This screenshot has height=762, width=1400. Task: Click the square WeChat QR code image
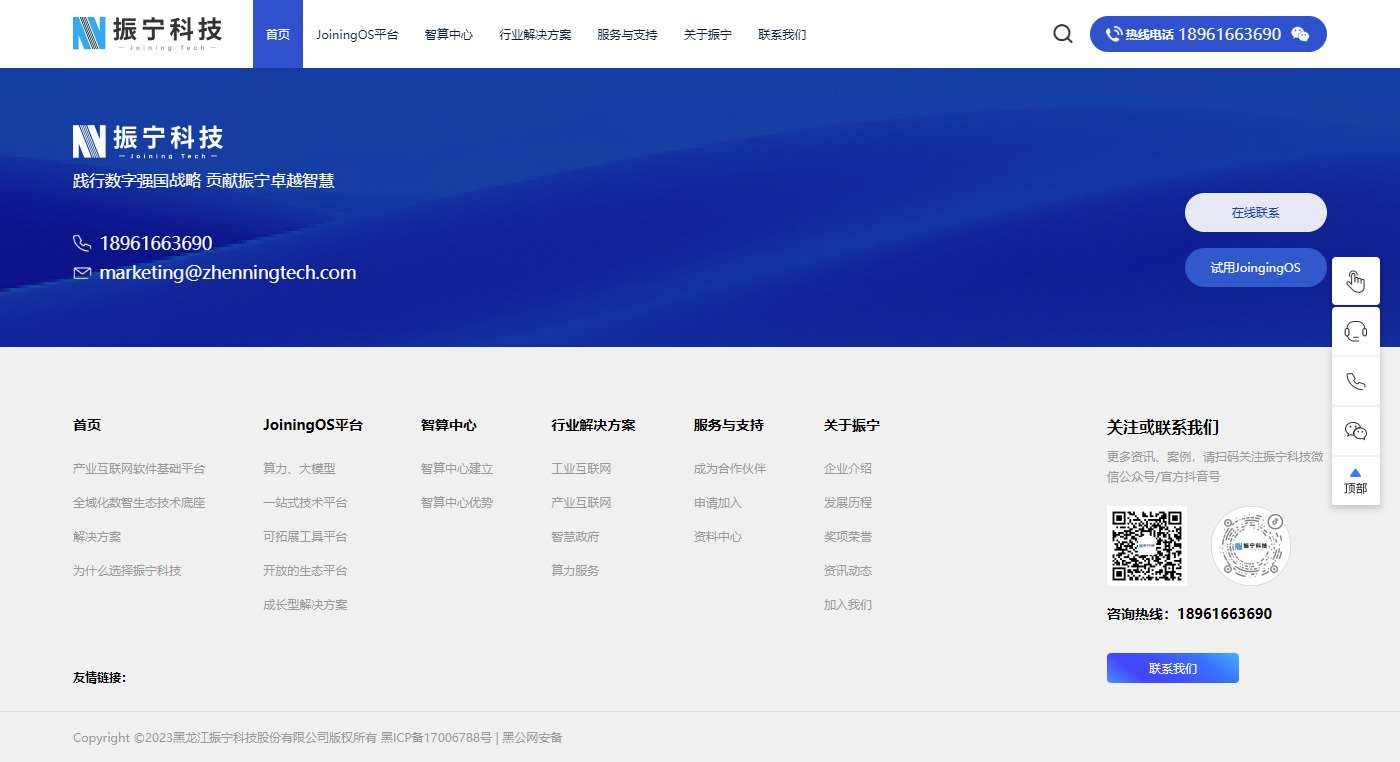click(1147, 546)
